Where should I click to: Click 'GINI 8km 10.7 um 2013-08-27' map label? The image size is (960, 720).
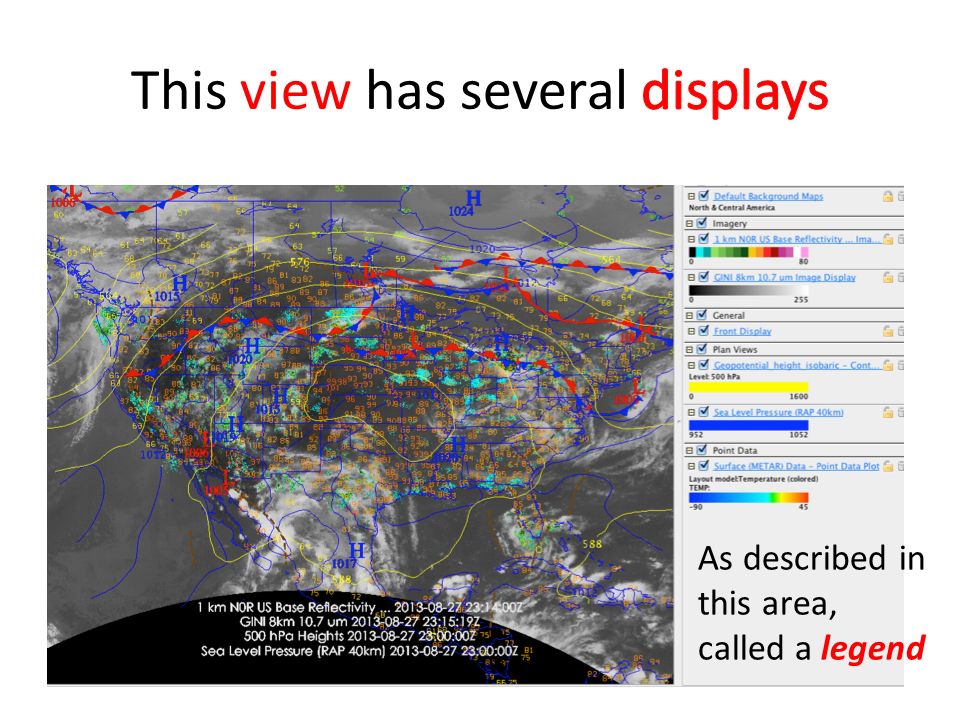pos(359,622)
